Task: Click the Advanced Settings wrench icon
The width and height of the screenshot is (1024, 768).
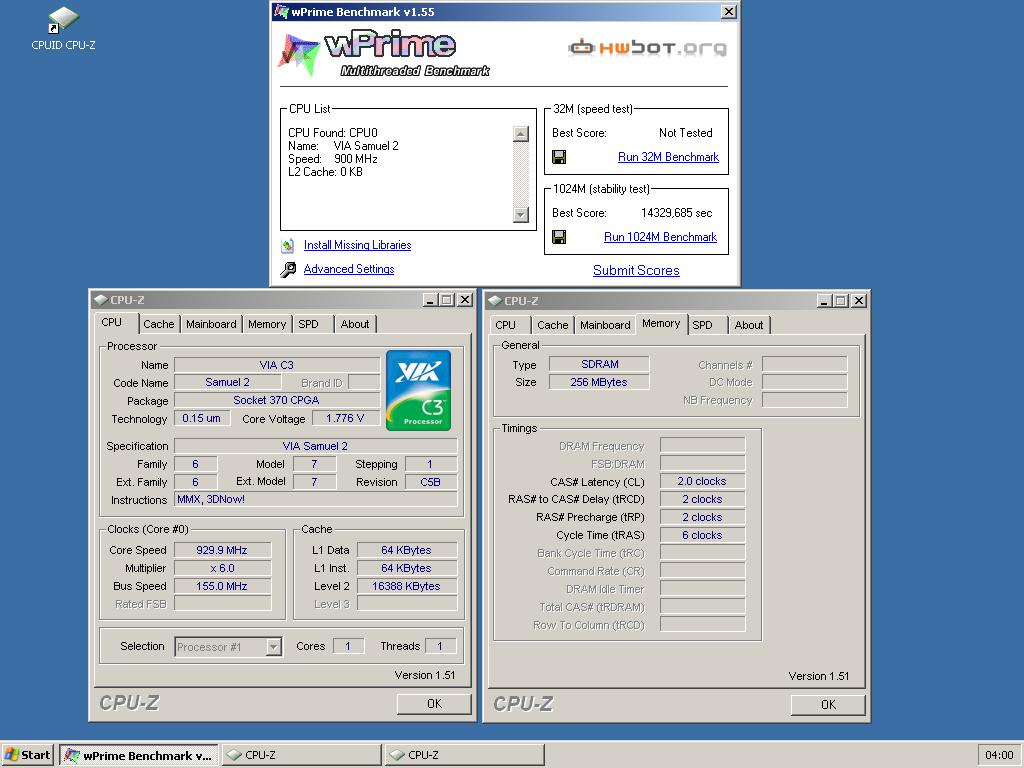Action: click(x=288, y=270)
